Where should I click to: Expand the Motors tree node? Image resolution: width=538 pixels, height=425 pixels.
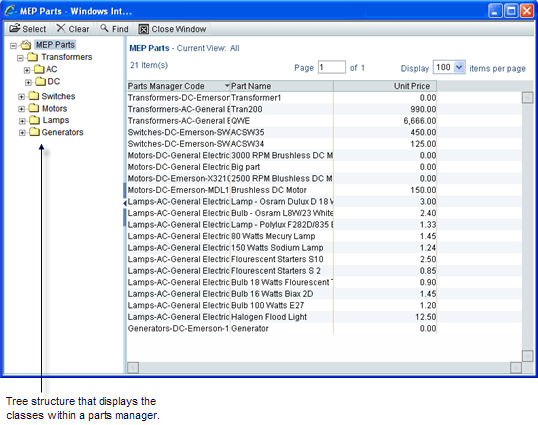point(21,109)
